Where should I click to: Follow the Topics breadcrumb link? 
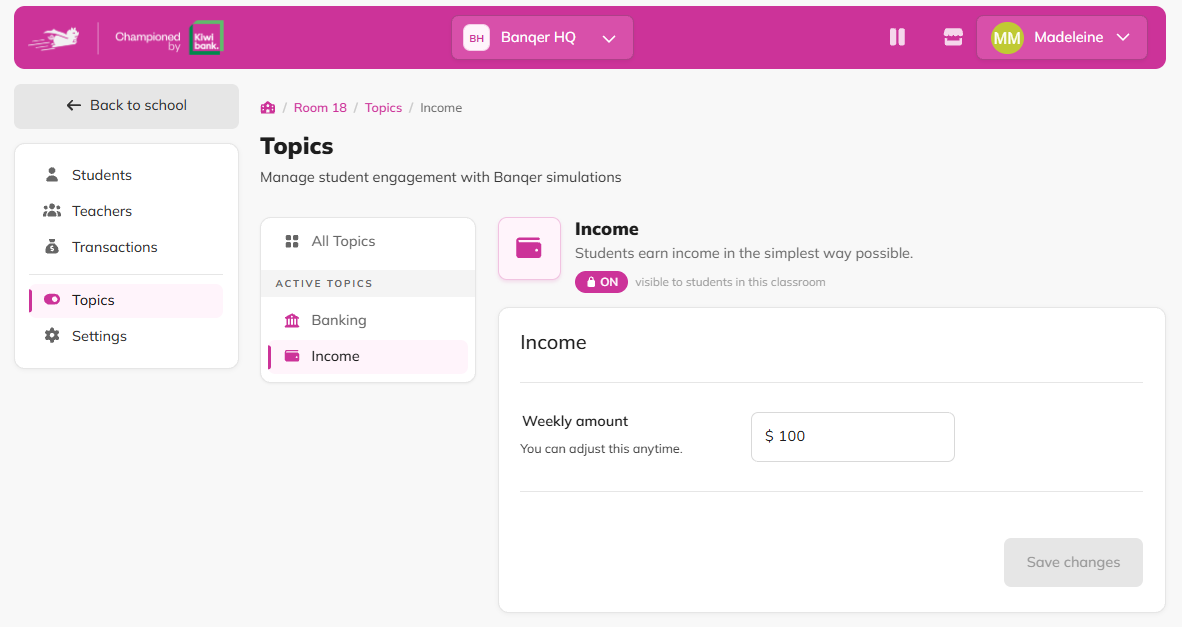(383, 108)
